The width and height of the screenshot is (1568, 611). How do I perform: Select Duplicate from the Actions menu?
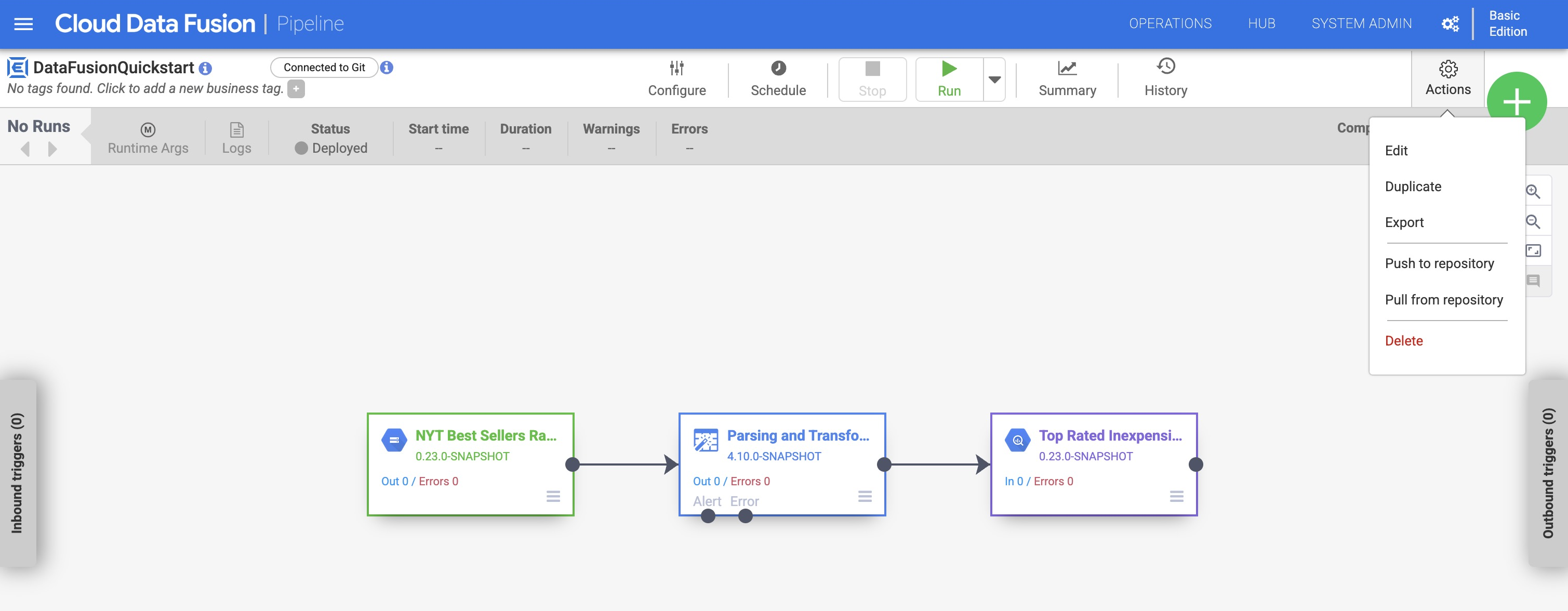[x=1413, y=186]
